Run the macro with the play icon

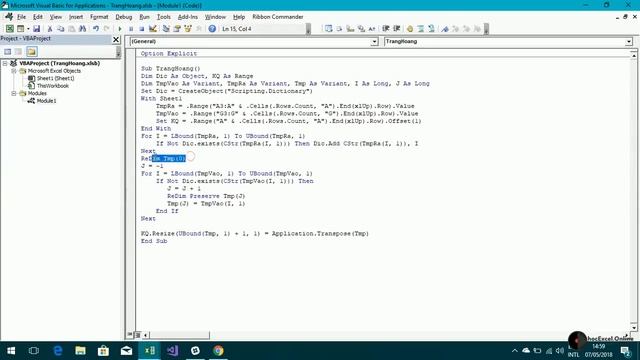click(x=120, y=29)
